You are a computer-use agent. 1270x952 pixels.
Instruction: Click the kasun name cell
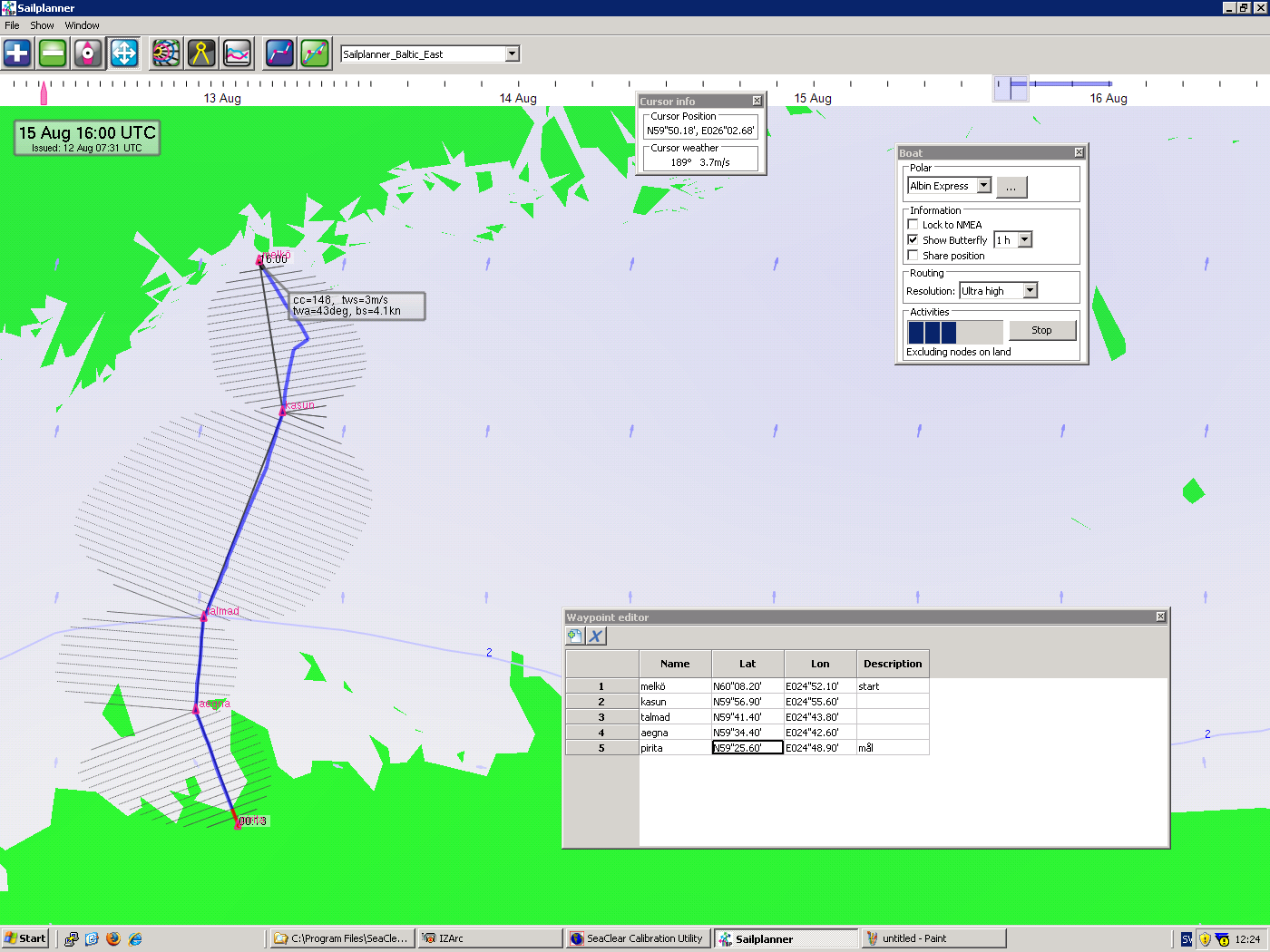click(x=675, y=702)
